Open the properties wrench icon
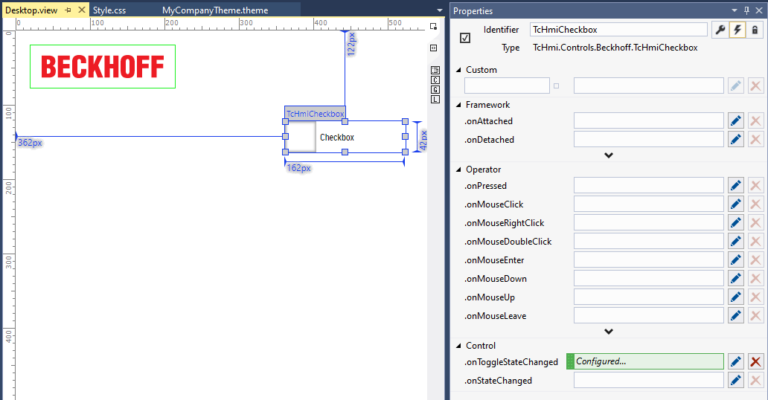 (720, 30)
